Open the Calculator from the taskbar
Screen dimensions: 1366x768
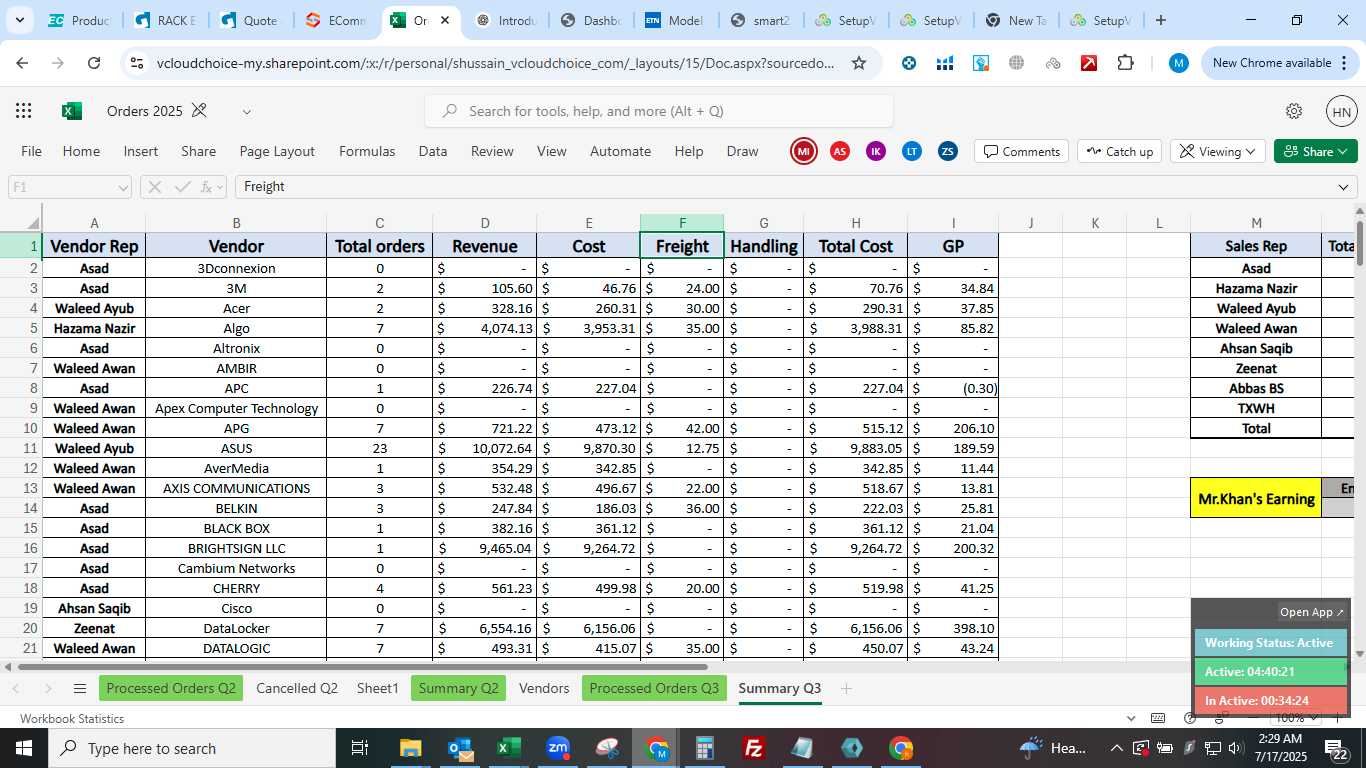tap(705, 748)
